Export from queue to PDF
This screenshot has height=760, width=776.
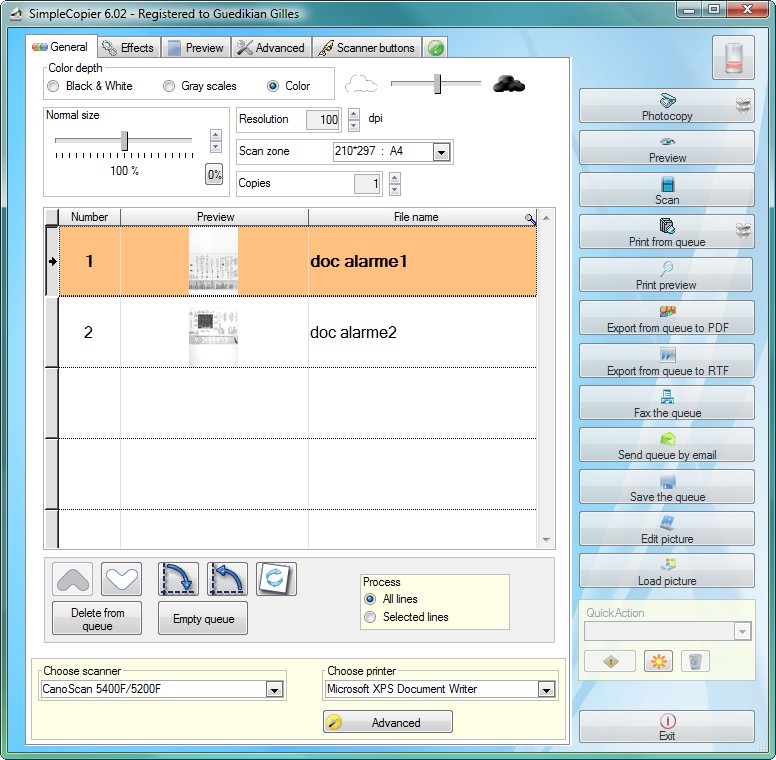tap(667, 318)
